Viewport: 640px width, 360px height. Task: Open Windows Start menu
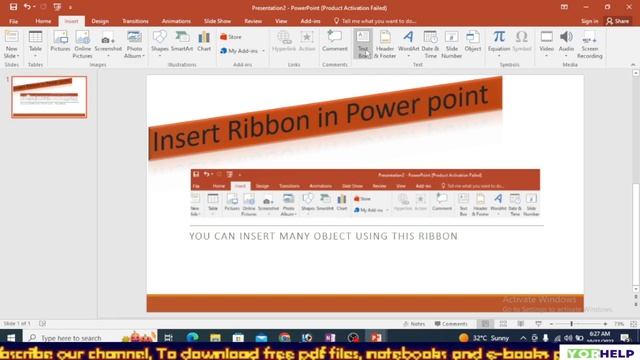pyautogui.click(x=11, y=338)
